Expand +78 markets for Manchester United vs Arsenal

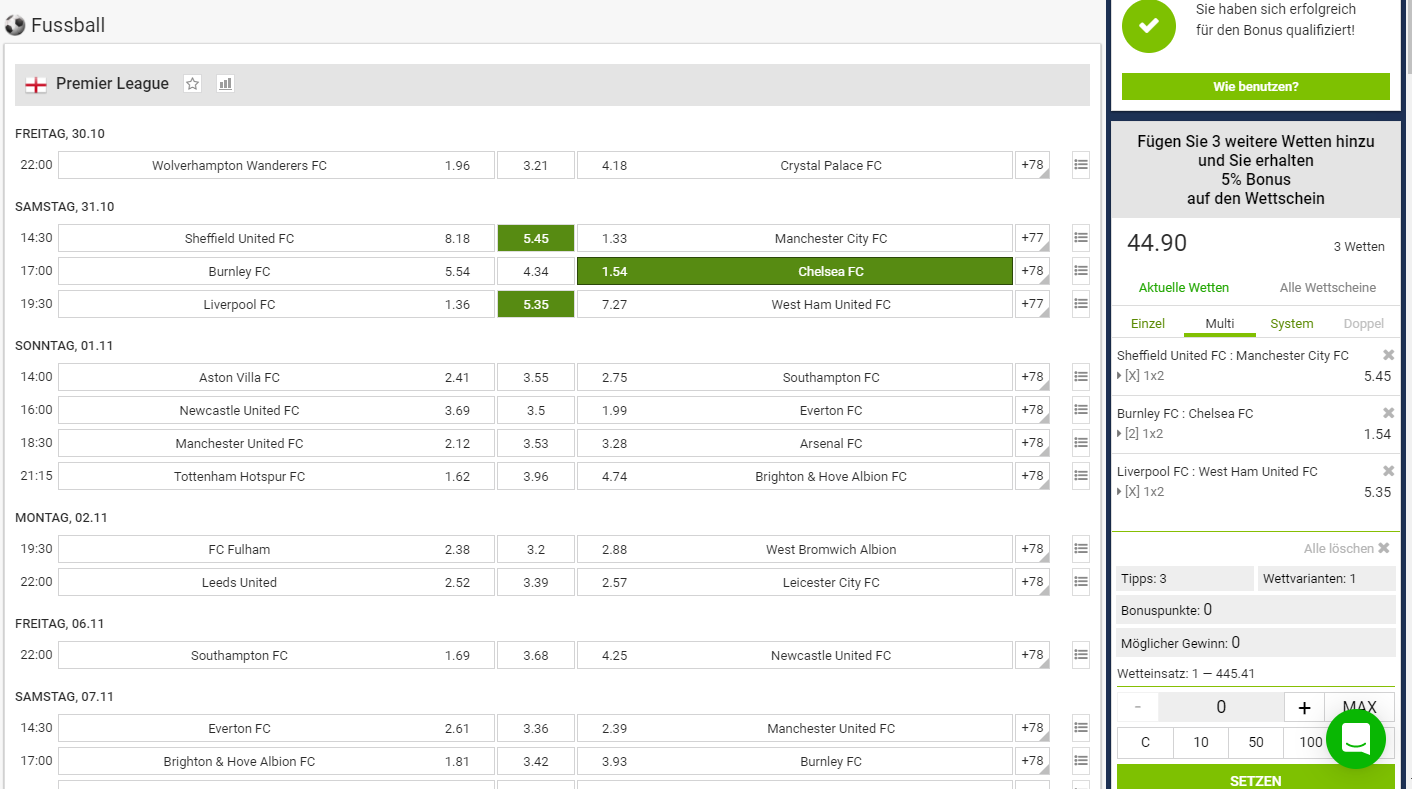click(x=1033, y=443)
